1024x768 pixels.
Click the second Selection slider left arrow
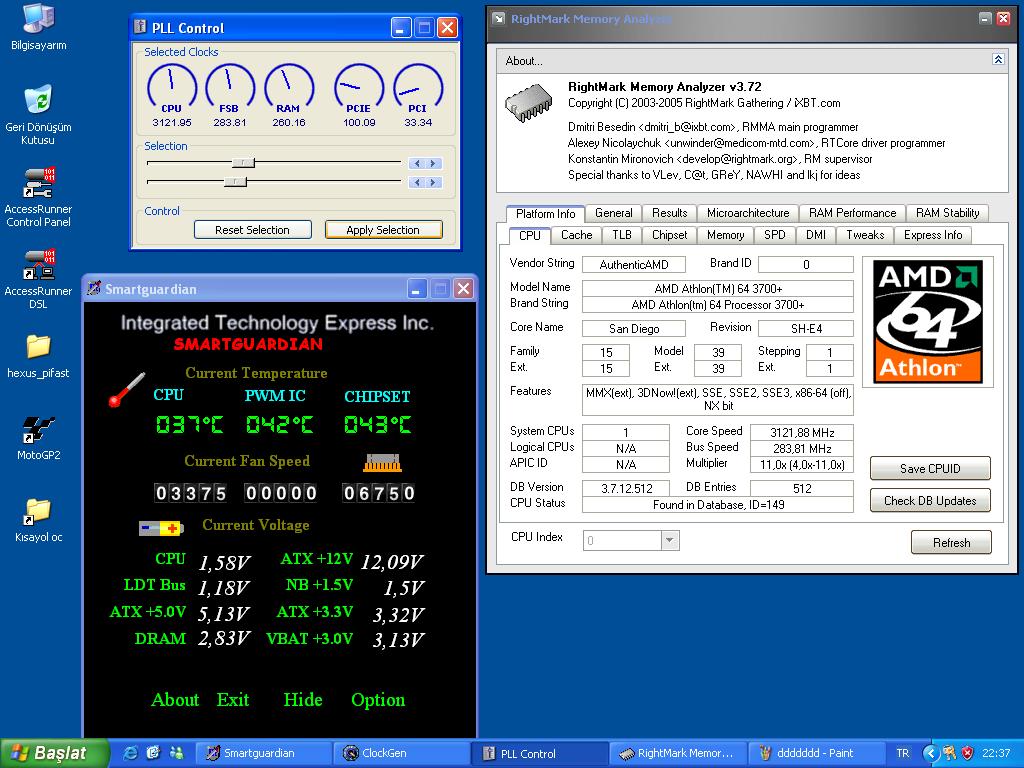tap(417, 182)
